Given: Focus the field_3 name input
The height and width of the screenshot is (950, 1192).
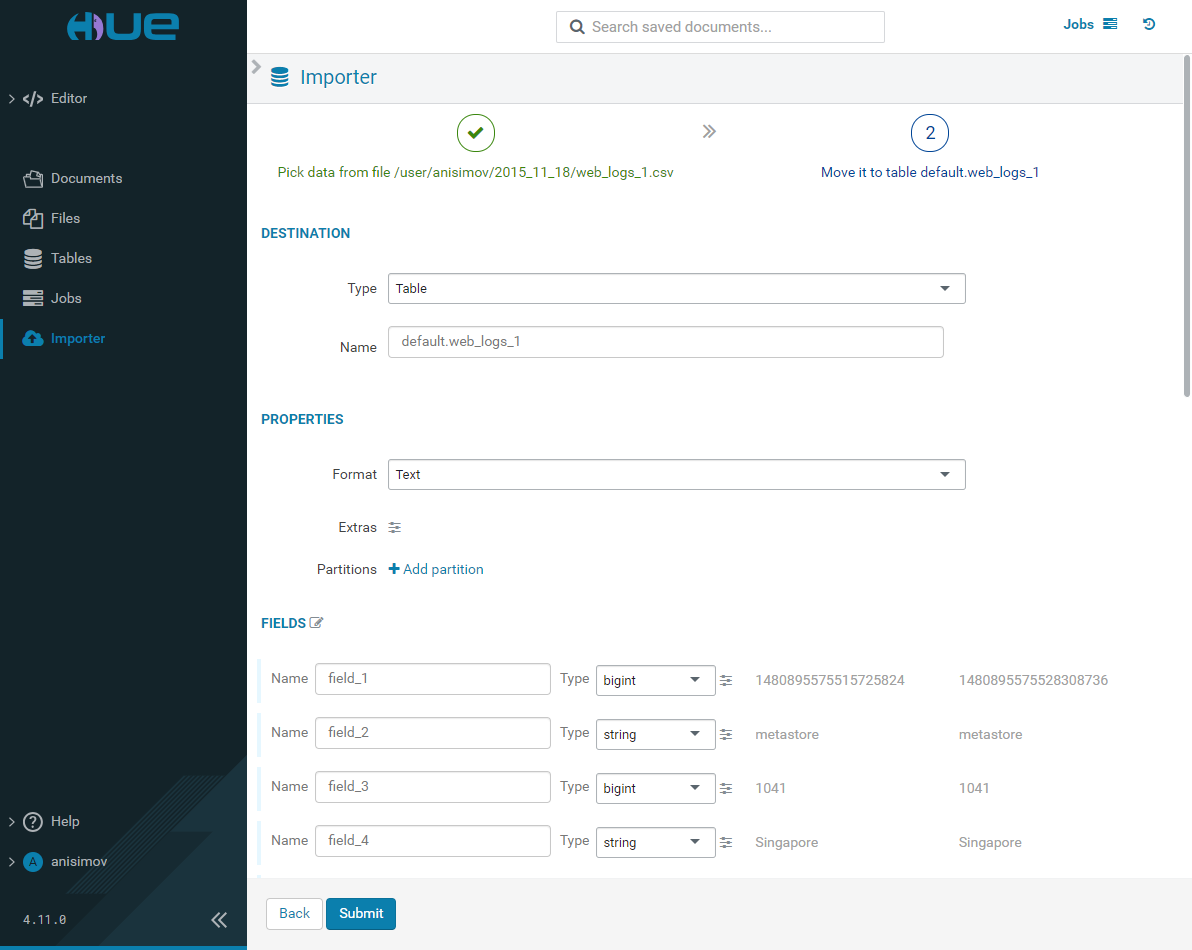Looking at the screenshot, I should click(433, 787).
